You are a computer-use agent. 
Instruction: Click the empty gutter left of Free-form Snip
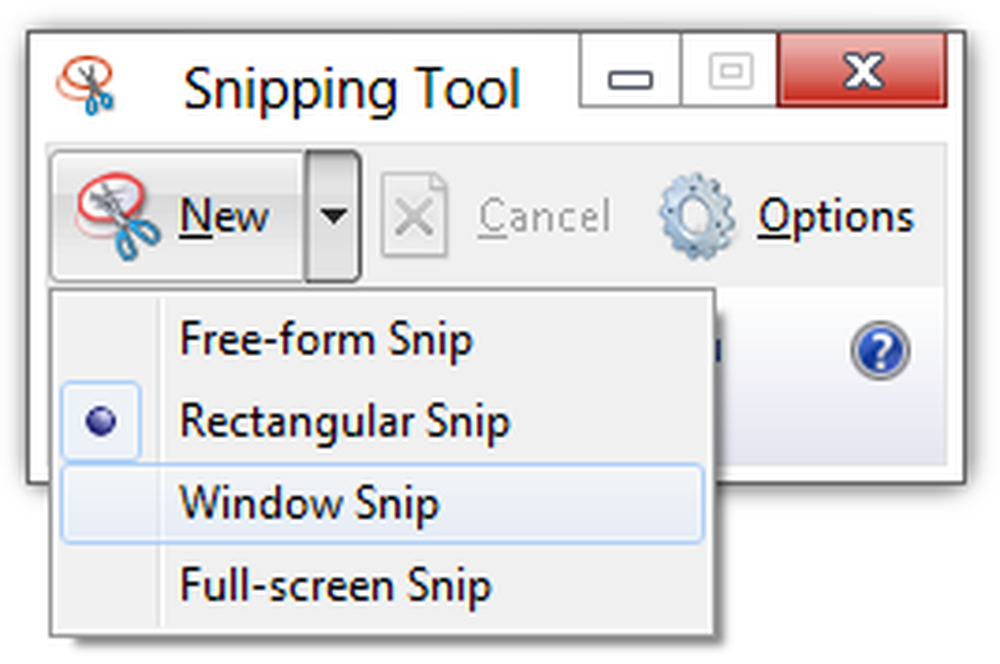pos(105,340)
